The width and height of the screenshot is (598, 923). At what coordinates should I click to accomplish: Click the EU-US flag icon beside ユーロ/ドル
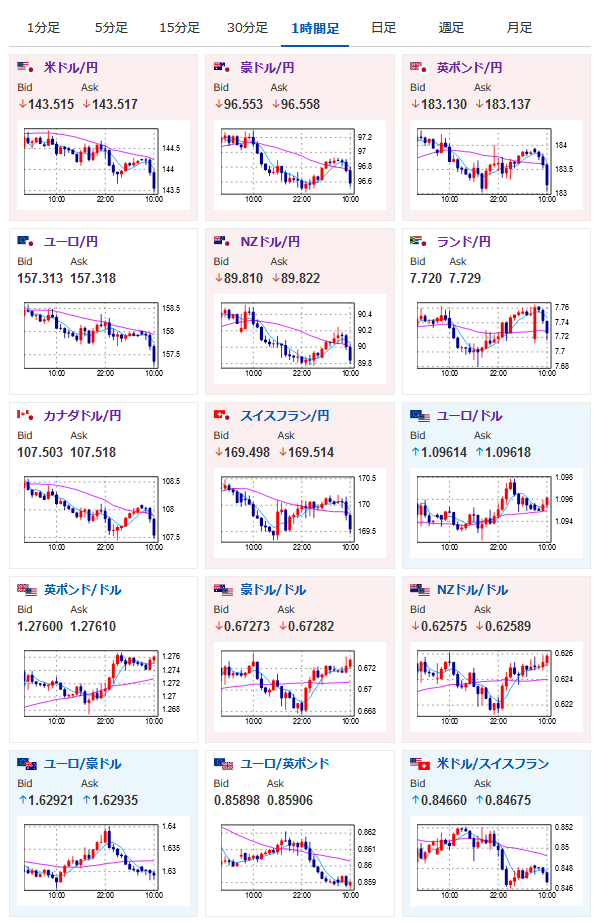[420, 416]
